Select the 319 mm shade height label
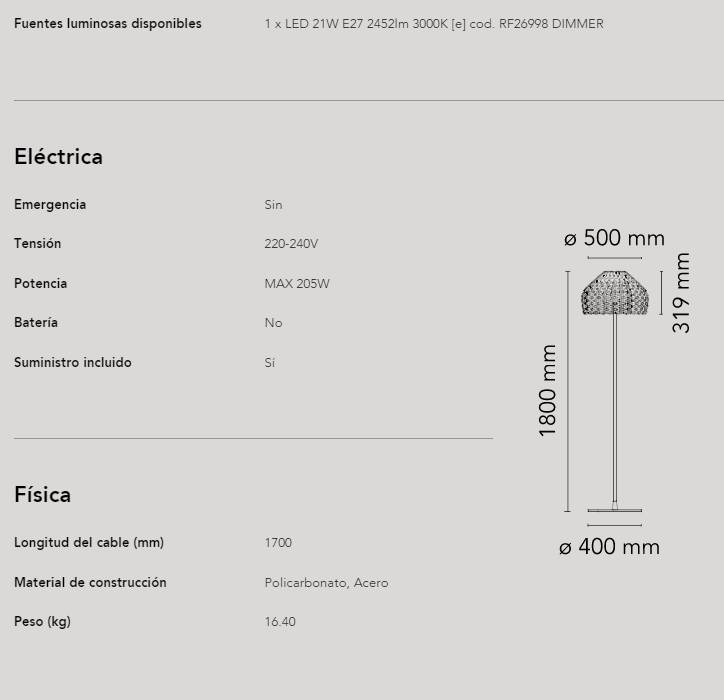 coord(681,293)
